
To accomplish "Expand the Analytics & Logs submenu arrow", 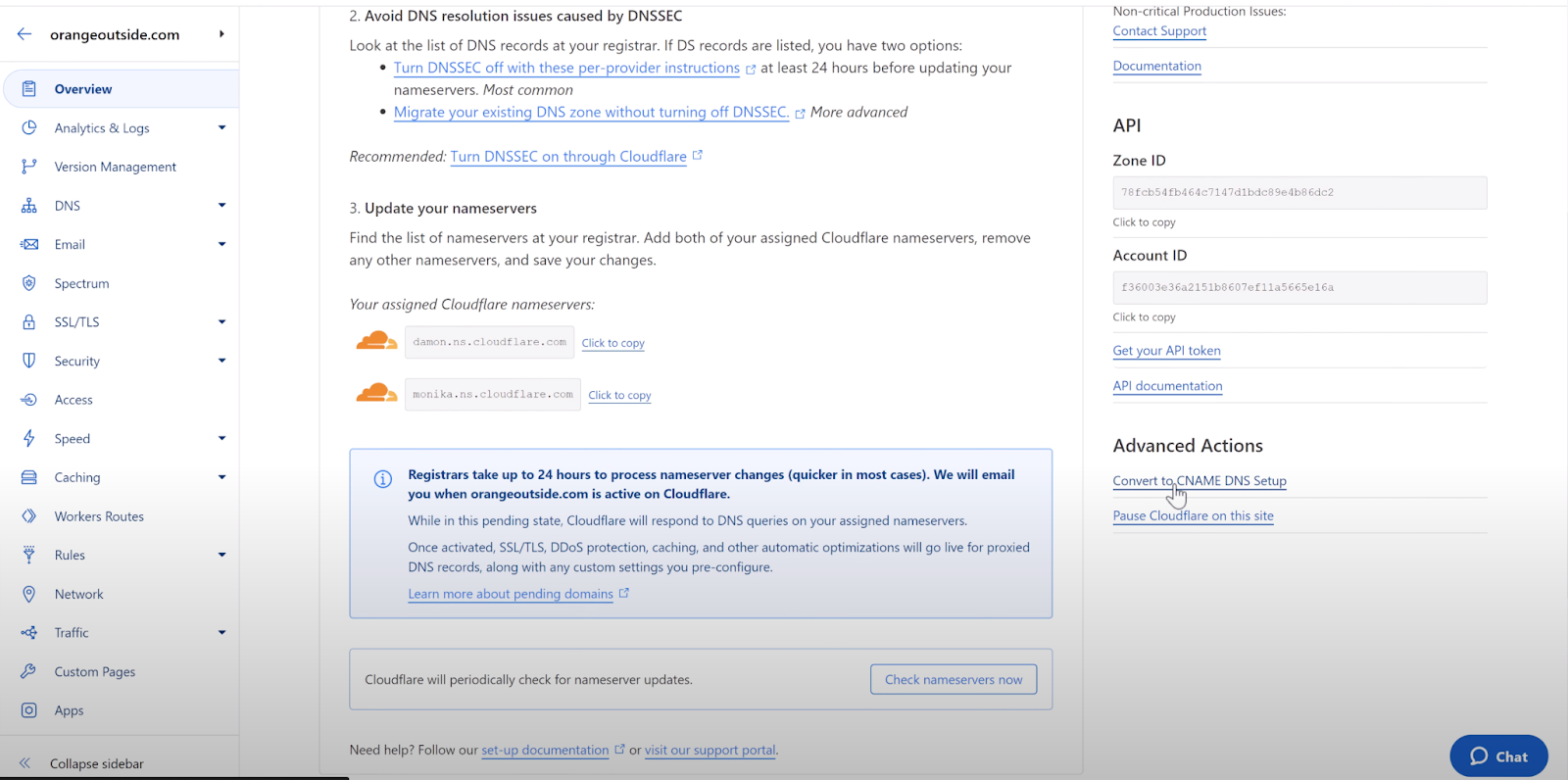I will pos(222,128).
